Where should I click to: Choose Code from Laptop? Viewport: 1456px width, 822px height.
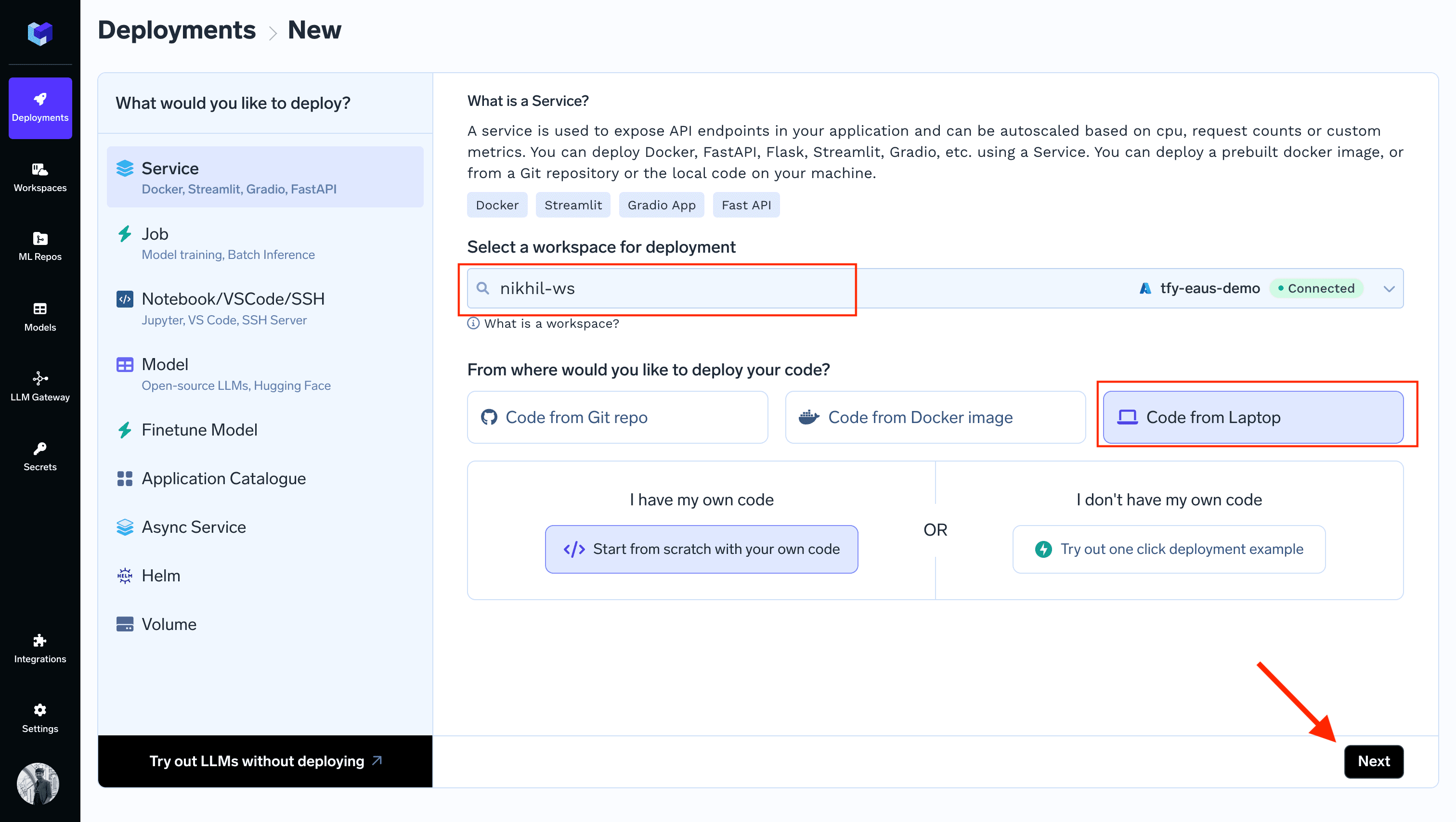tap(1253, 417)
